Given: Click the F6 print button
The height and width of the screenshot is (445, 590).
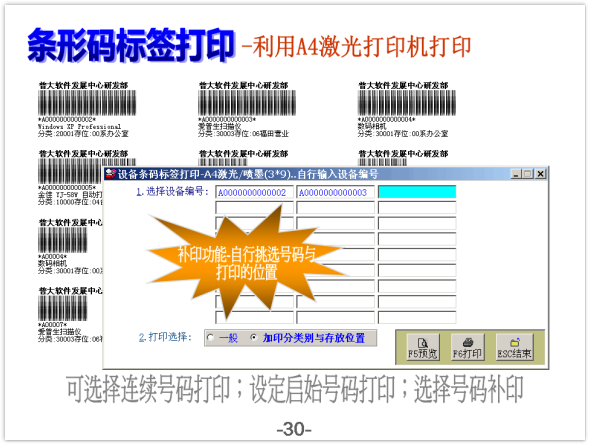Looking at the screenshot, I should point(467,347).
